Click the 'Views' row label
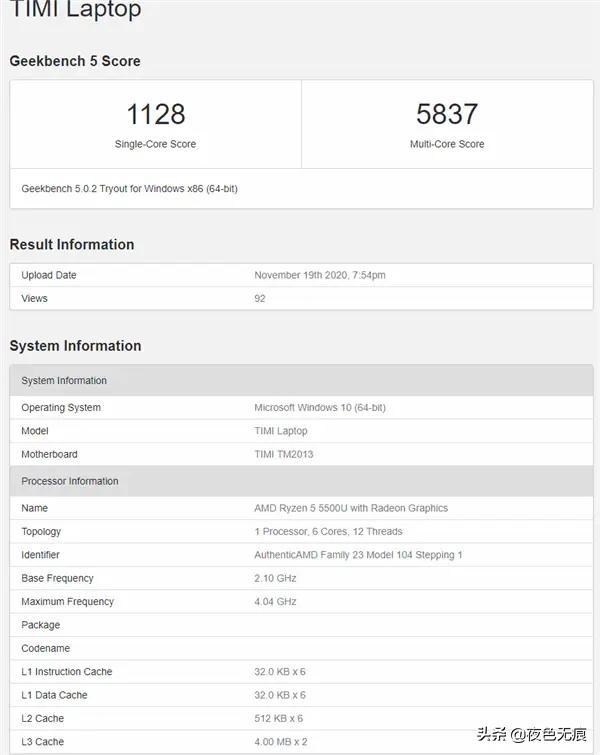600x755 pixels. (34, 299)
